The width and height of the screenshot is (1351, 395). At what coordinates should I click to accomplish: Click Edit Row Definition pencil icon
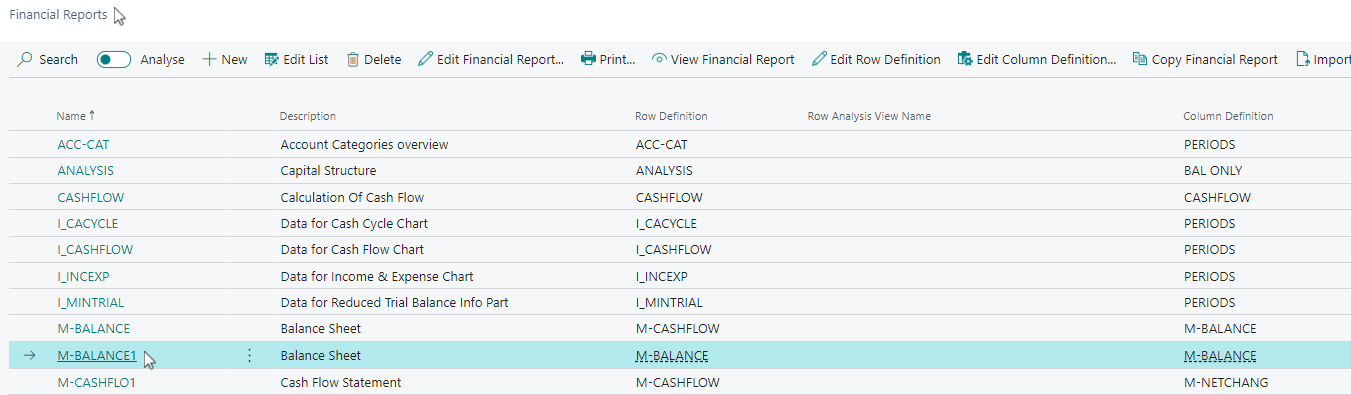click(819, 60)
